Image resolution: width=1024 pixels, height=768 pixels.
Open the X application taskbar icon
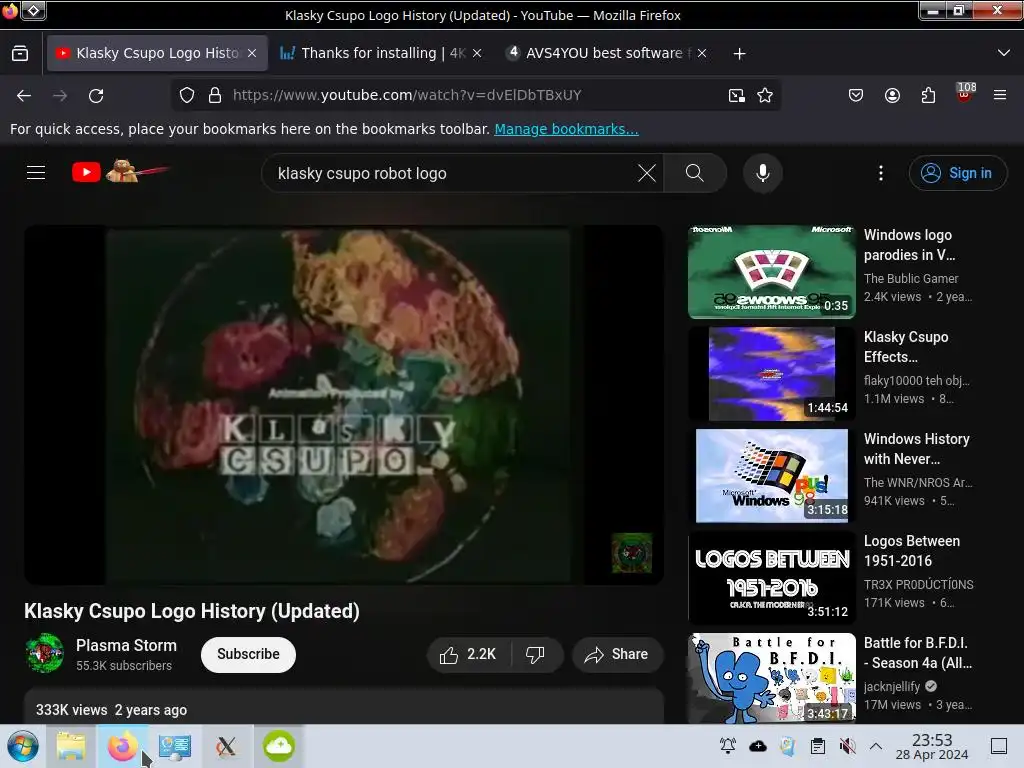coord(226,746)
